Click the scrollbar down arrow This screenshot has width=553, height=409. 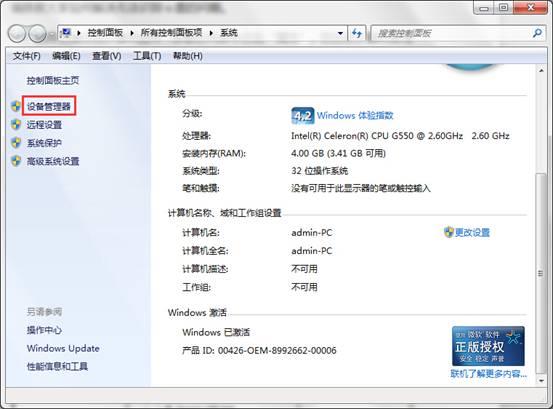(x=541, y=381)
